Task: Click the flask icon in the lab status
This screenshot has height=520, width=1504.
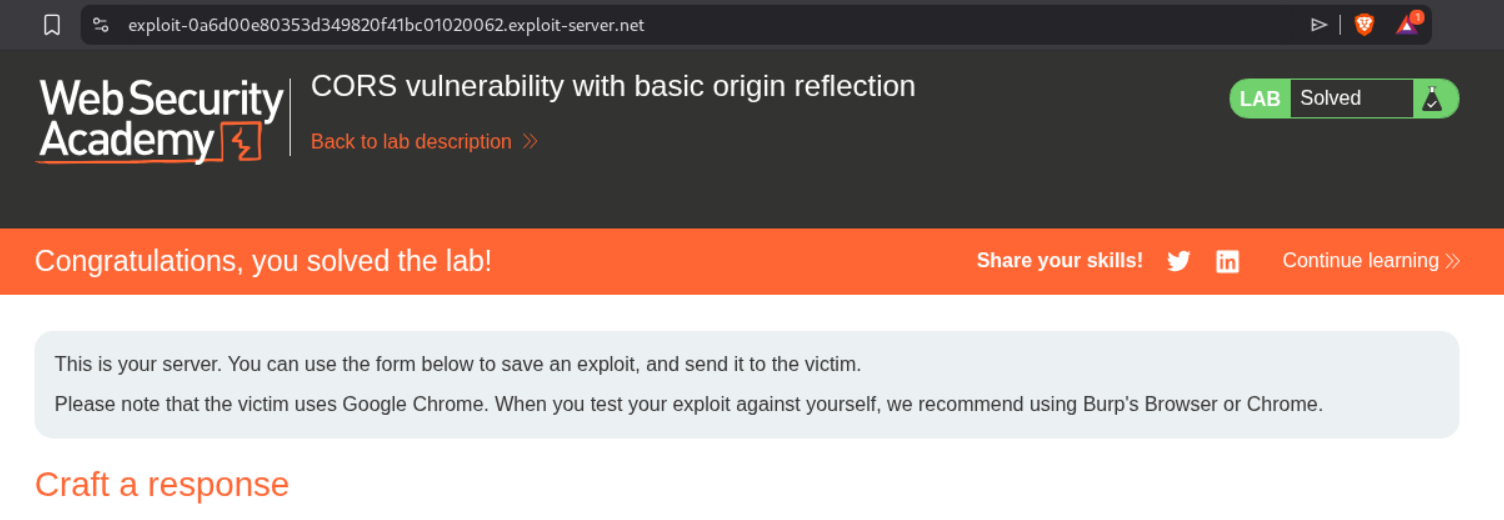Action: [x=1432, y=99]
